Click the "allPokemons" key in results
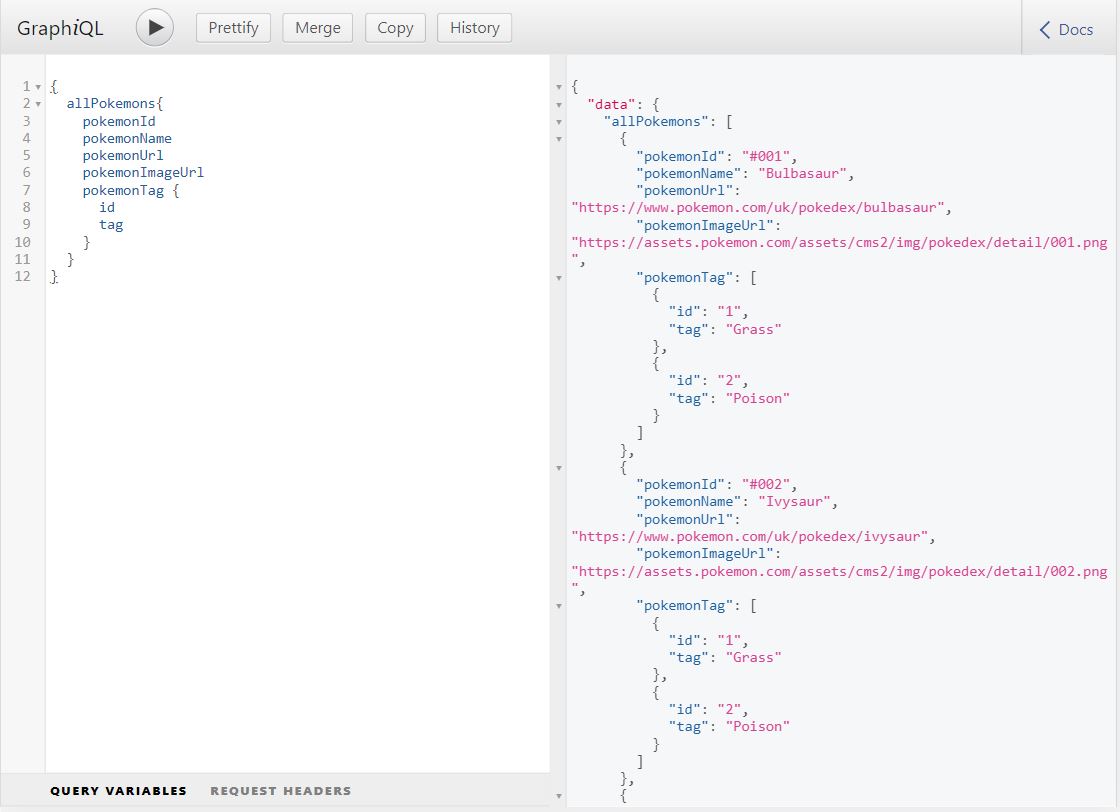Viewport: 1120px width, 812px height. [656, 122]
